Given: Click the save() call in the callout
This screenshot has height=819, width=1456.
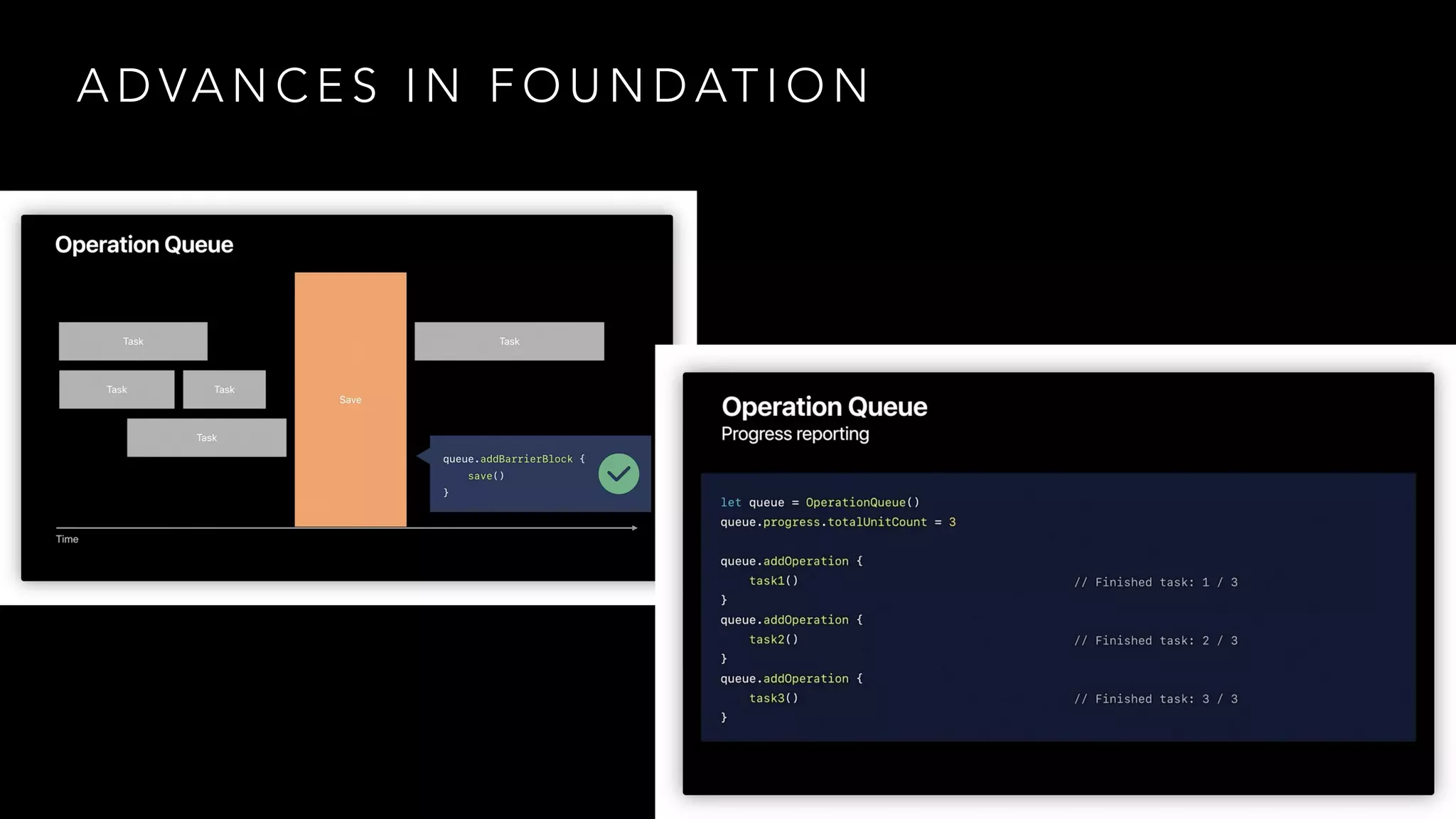Looking at the screenshot, I should (486, 476).
